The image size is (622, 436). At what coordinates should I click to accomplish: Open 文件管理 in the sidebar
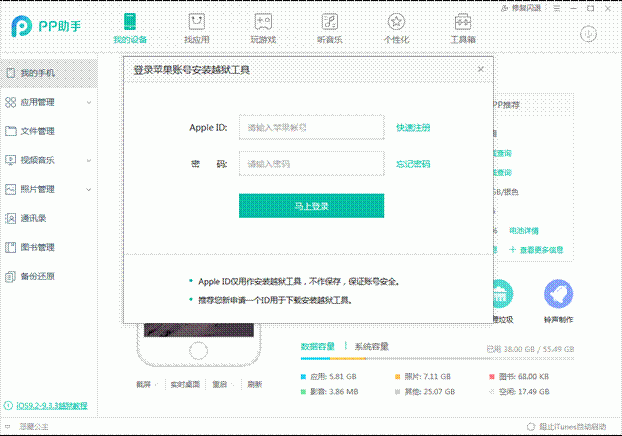coord(49,131)
